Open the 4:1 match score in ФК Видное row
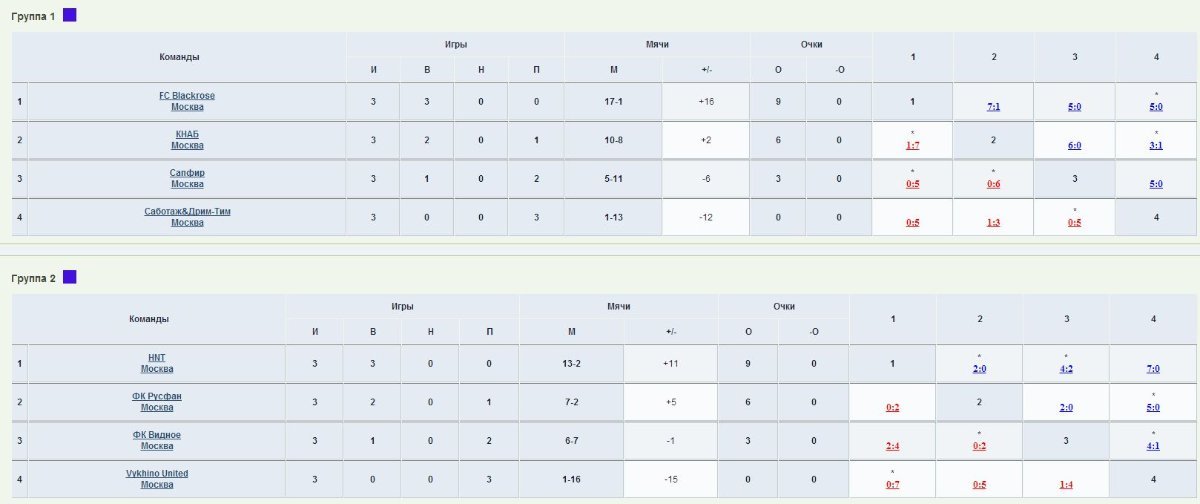Image resolution: width=1200 pixels, height=504 pixels. point(1153,446)
